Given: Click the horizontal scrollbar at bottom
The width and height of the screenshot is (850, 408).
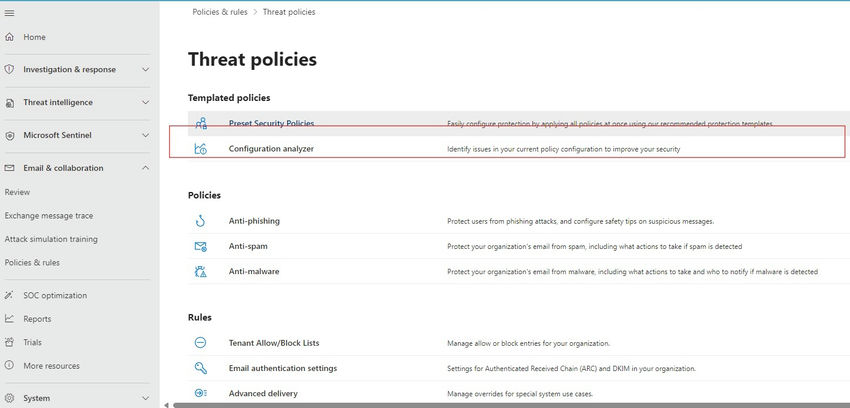Looking at the screenshot, I should [x=500, y=405].
